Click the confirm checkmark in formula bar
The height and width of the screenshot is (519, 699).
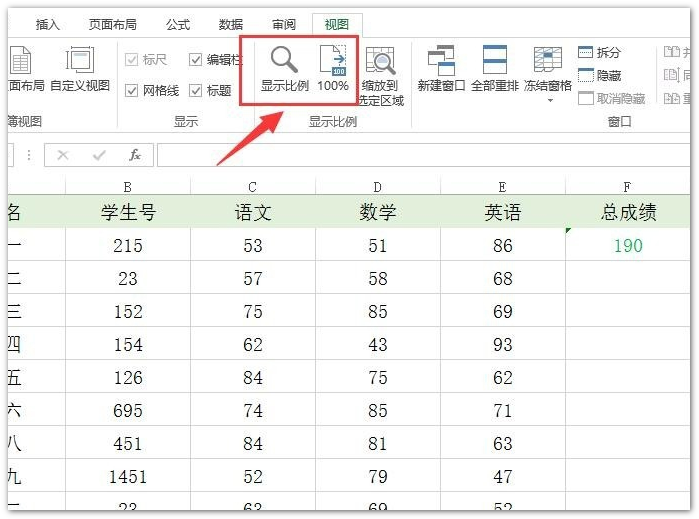(99, 155)
